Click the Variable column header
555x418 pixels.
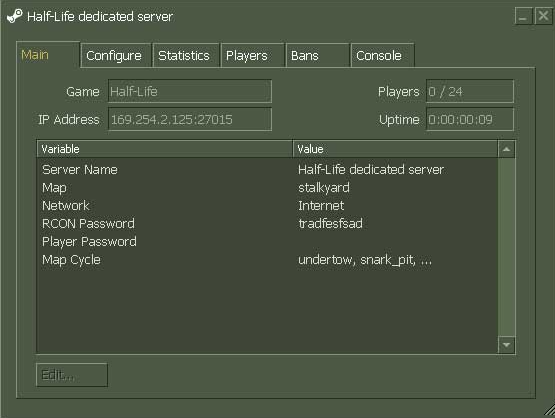(x=165, y=149)
